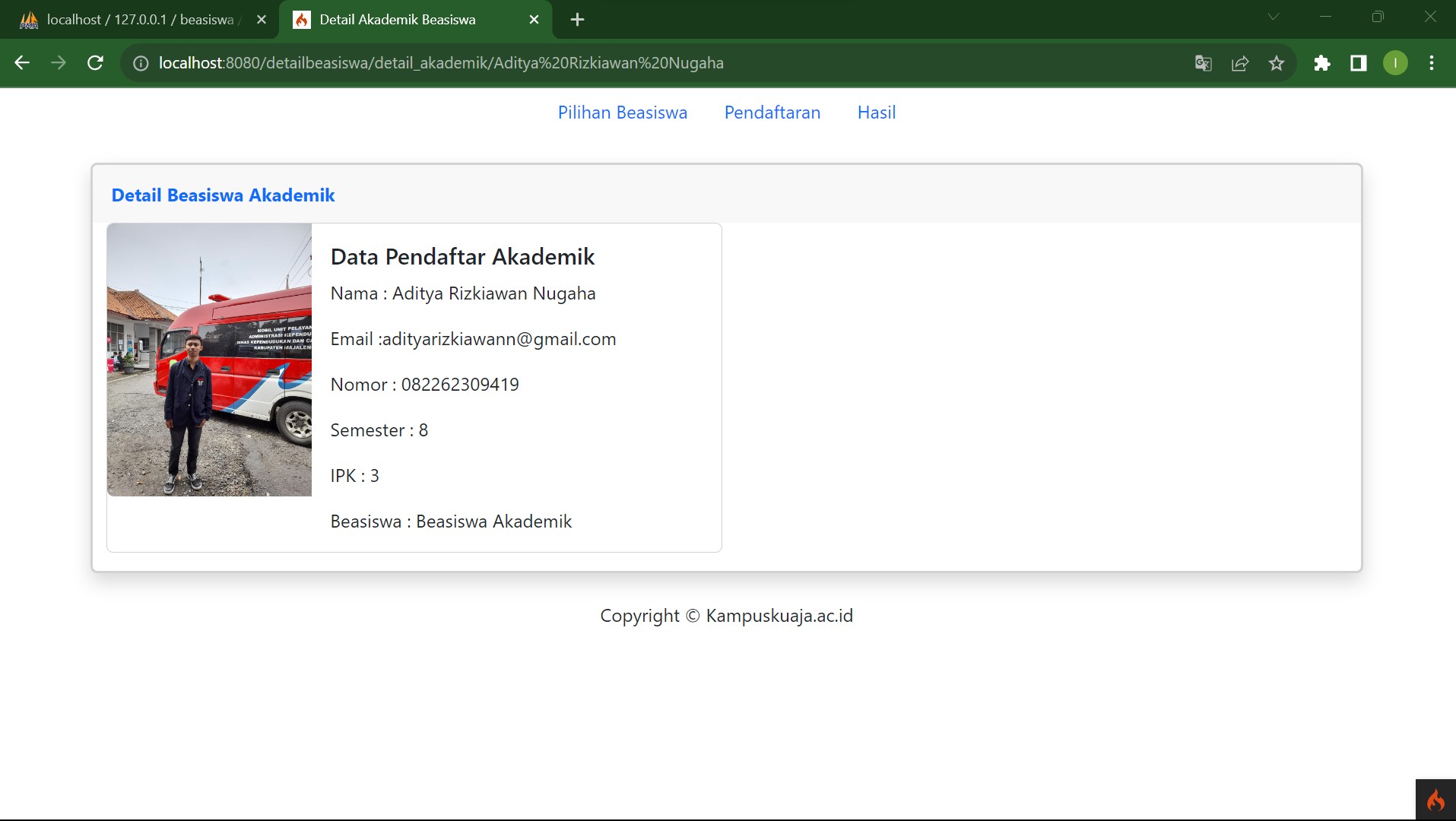Click the email adityarizkiawann@gmail.com
The image size is (1456, 821).
500,339
